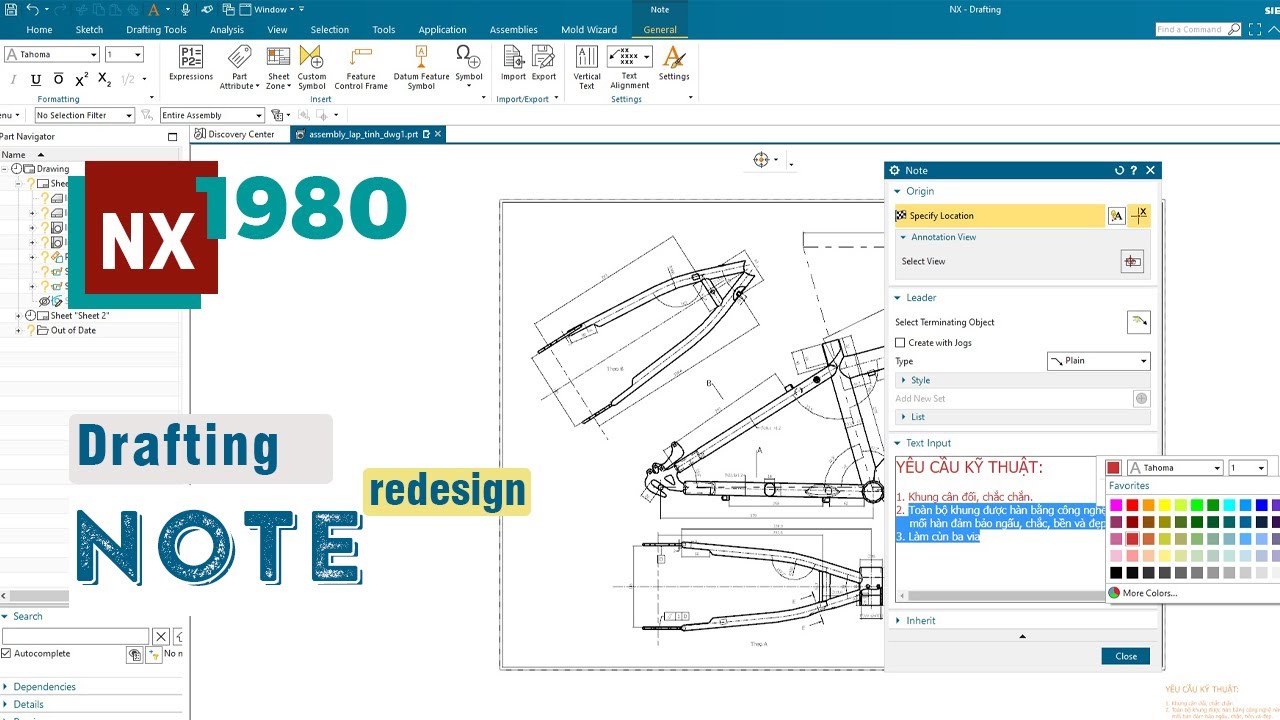This screenshot has height=720, width=1280.
Task: Click the Save icon in the quick access bar
Action: [10, 9]
